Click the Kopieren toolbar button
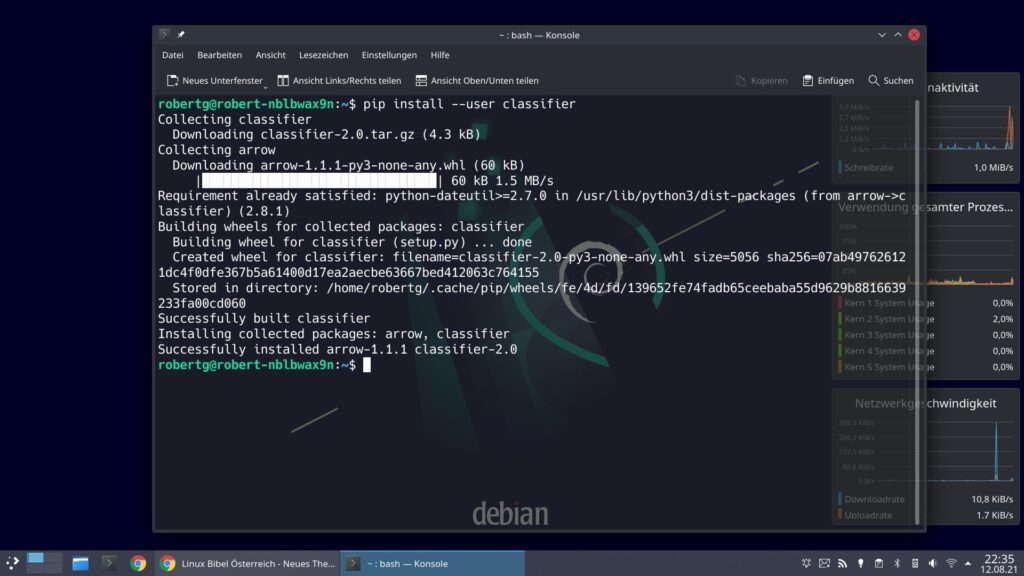Screen dimensions: 1024x576 pyautogui.click(x=761, y=80)
